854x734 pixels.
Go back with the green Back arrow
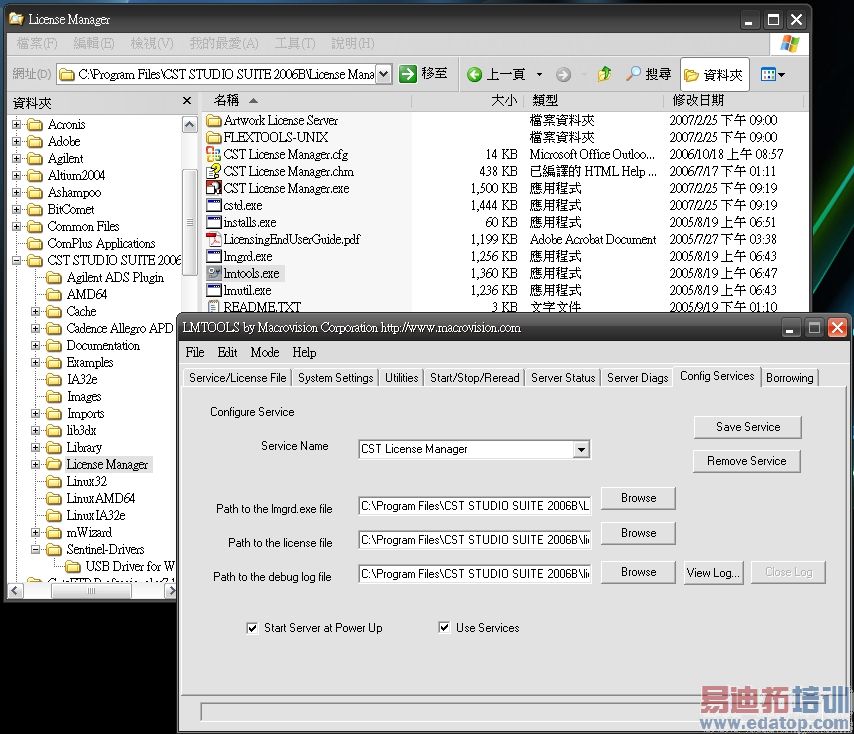[x=474, y=74]
